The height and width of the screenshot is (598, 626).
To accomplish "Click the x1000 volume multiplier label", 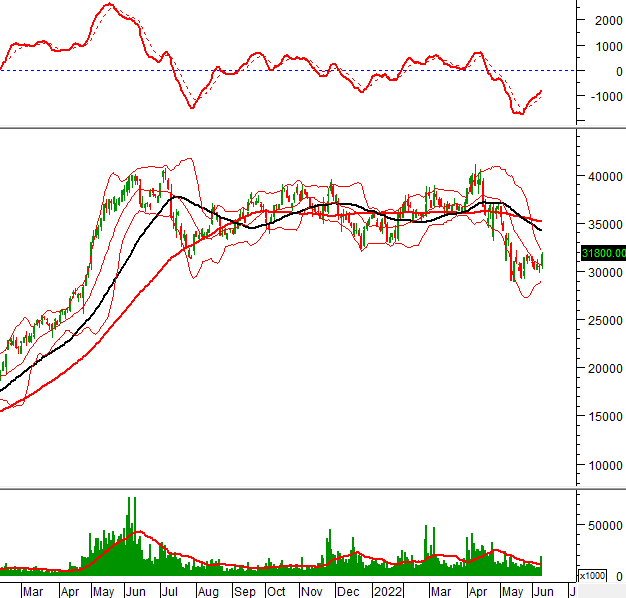I will coord(592,576).
